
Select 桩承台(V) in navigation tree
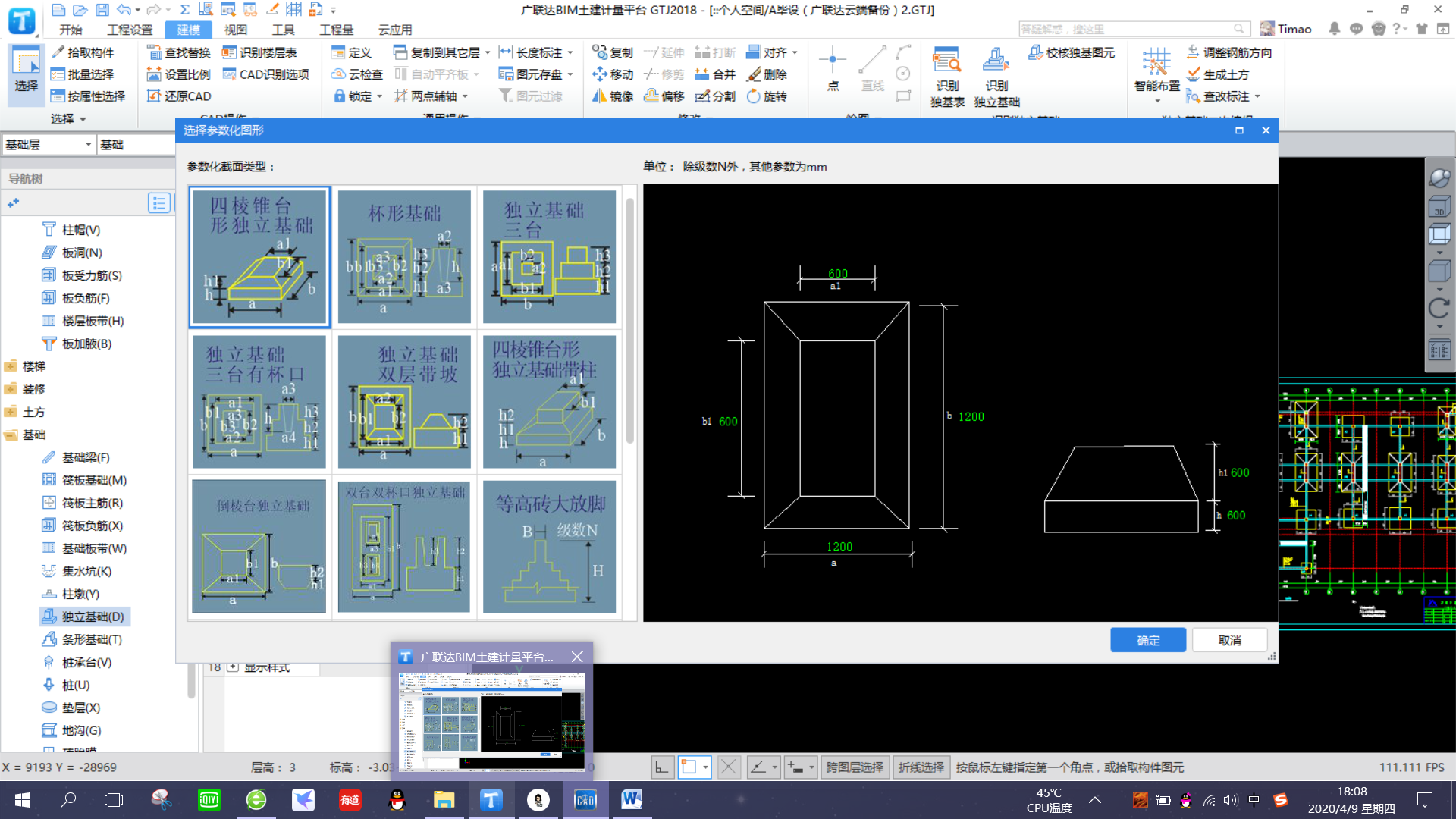tap(78, 662)
